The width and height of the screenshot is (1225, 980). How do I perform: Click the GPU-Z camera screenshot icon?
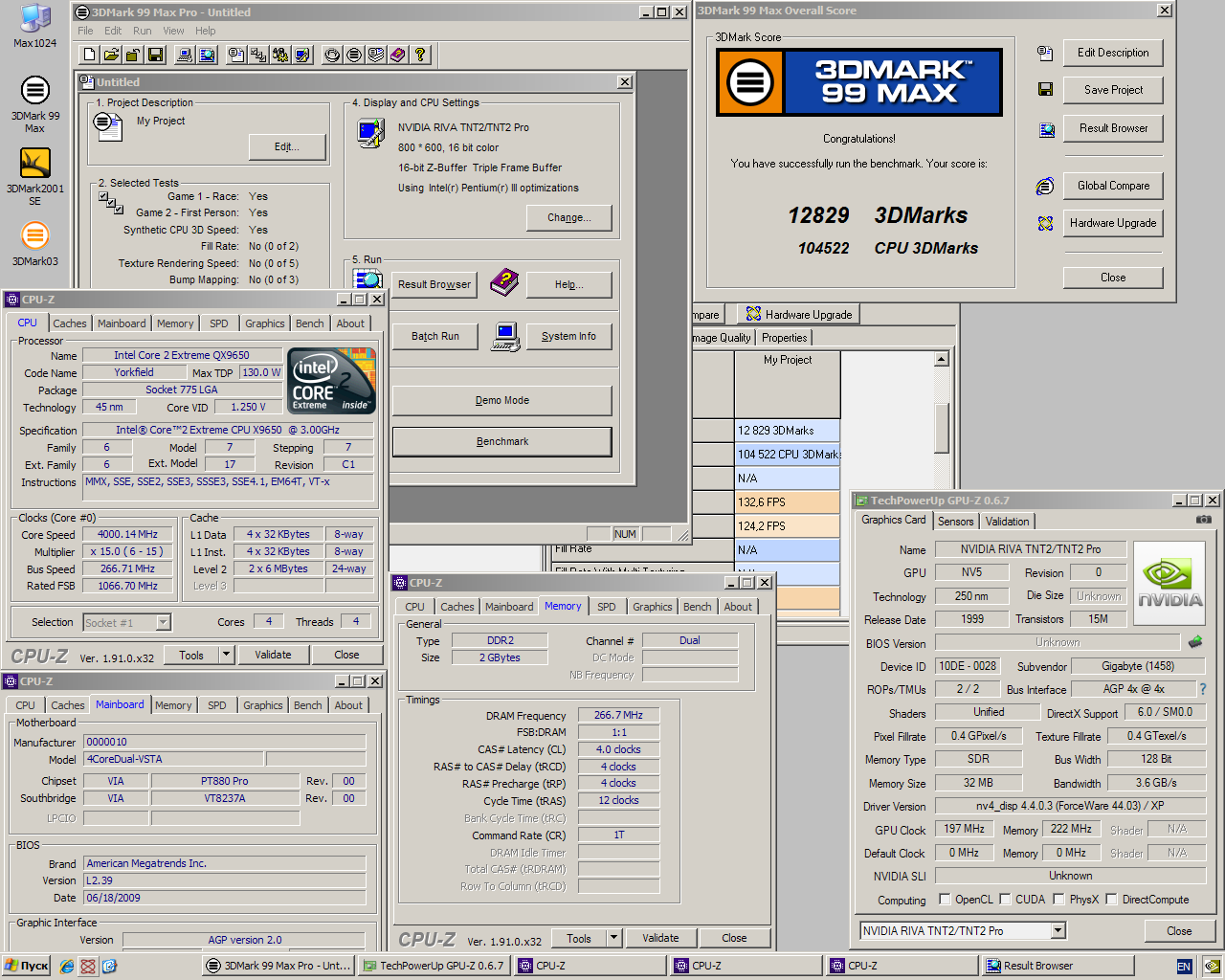[1204, 520]
